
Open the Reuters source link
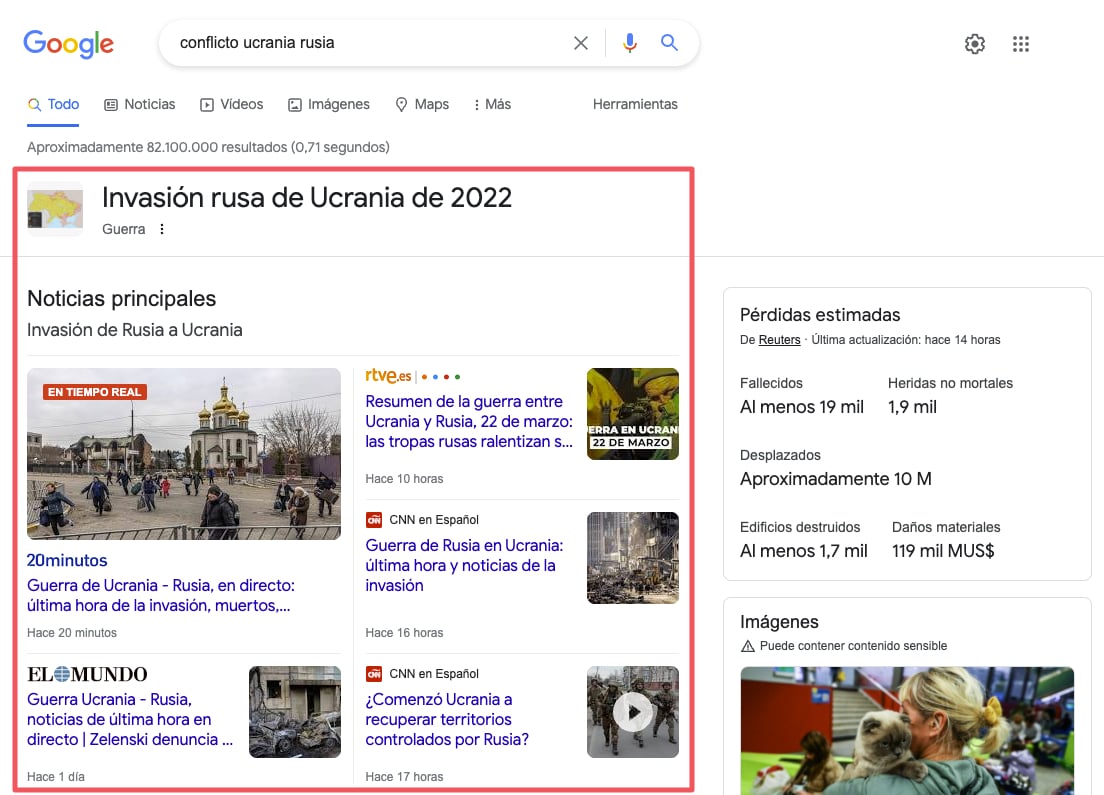coord(779,339)
